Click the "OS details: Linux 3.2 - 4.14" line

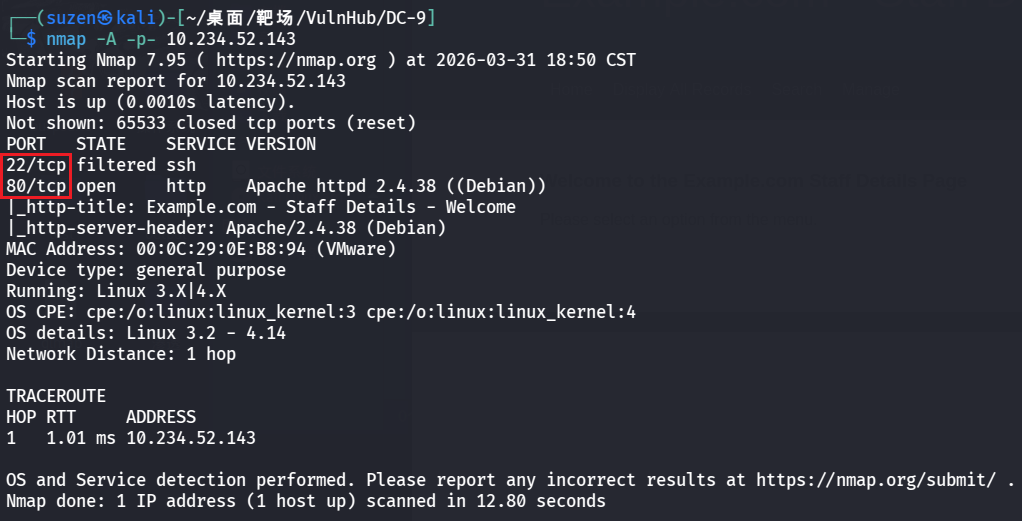[146, 333]
